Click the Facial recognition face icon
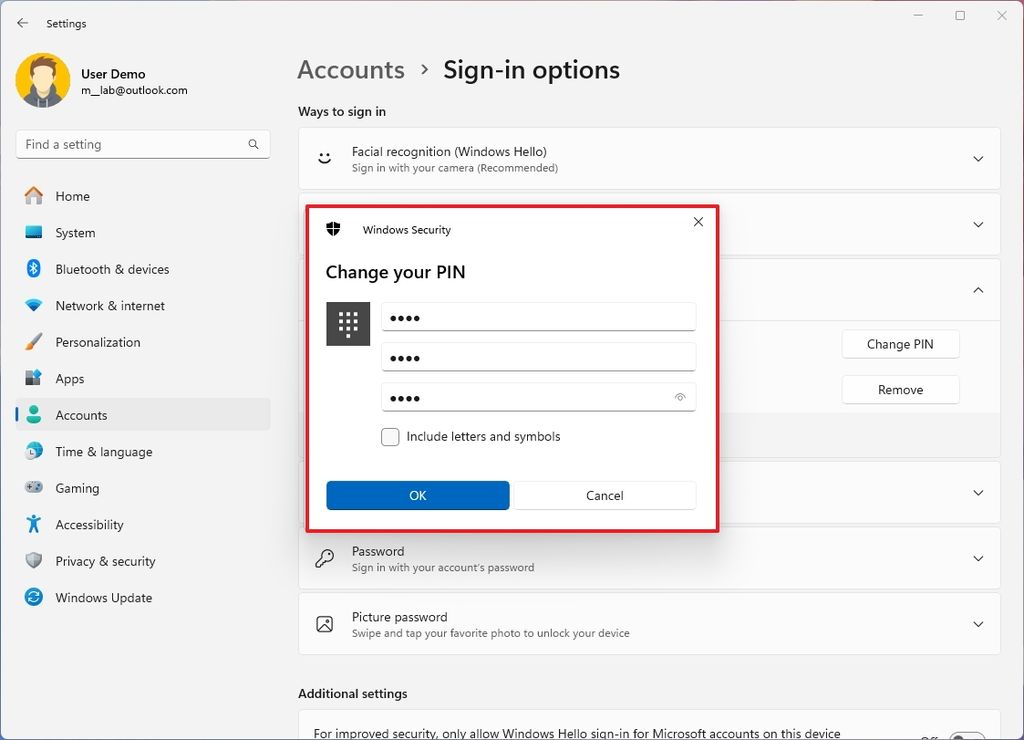1024x740 pixels. coord(323,158)
